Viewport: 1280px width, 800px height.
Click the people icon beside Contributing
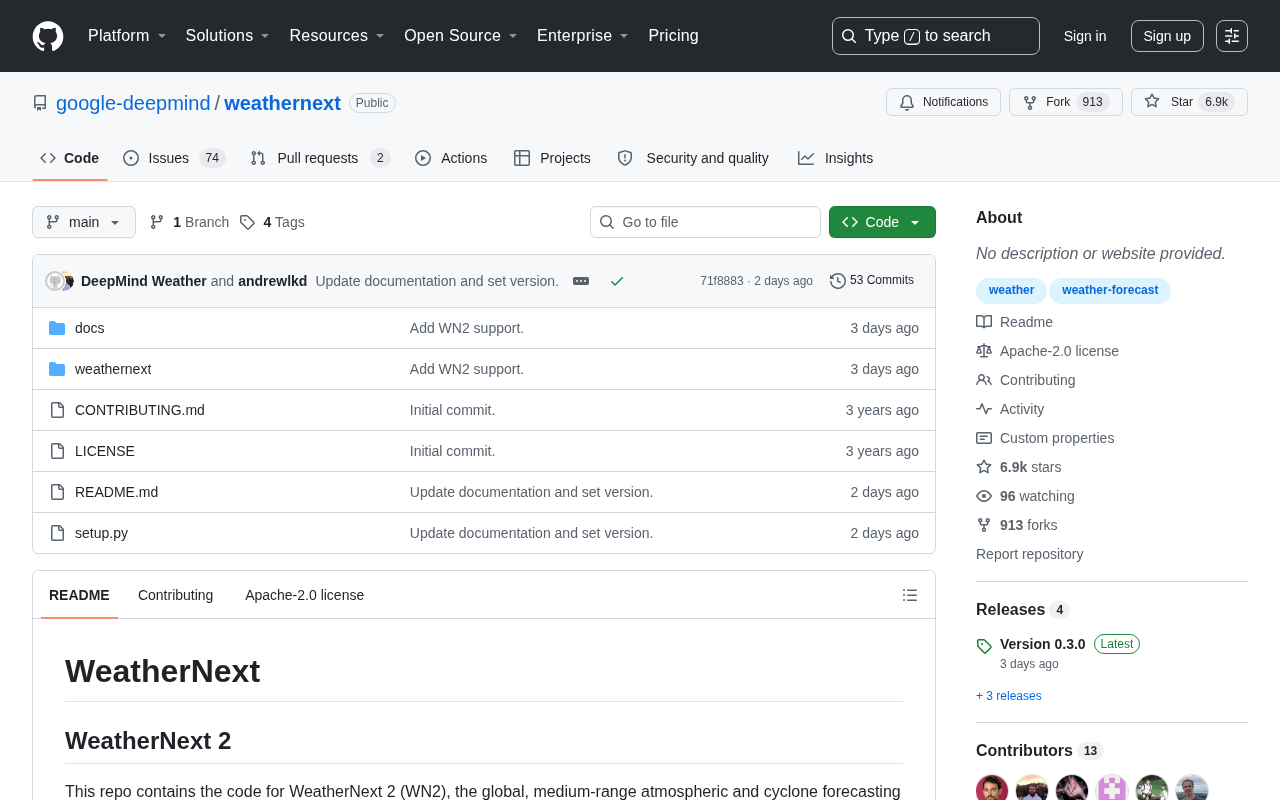point(984,380)
